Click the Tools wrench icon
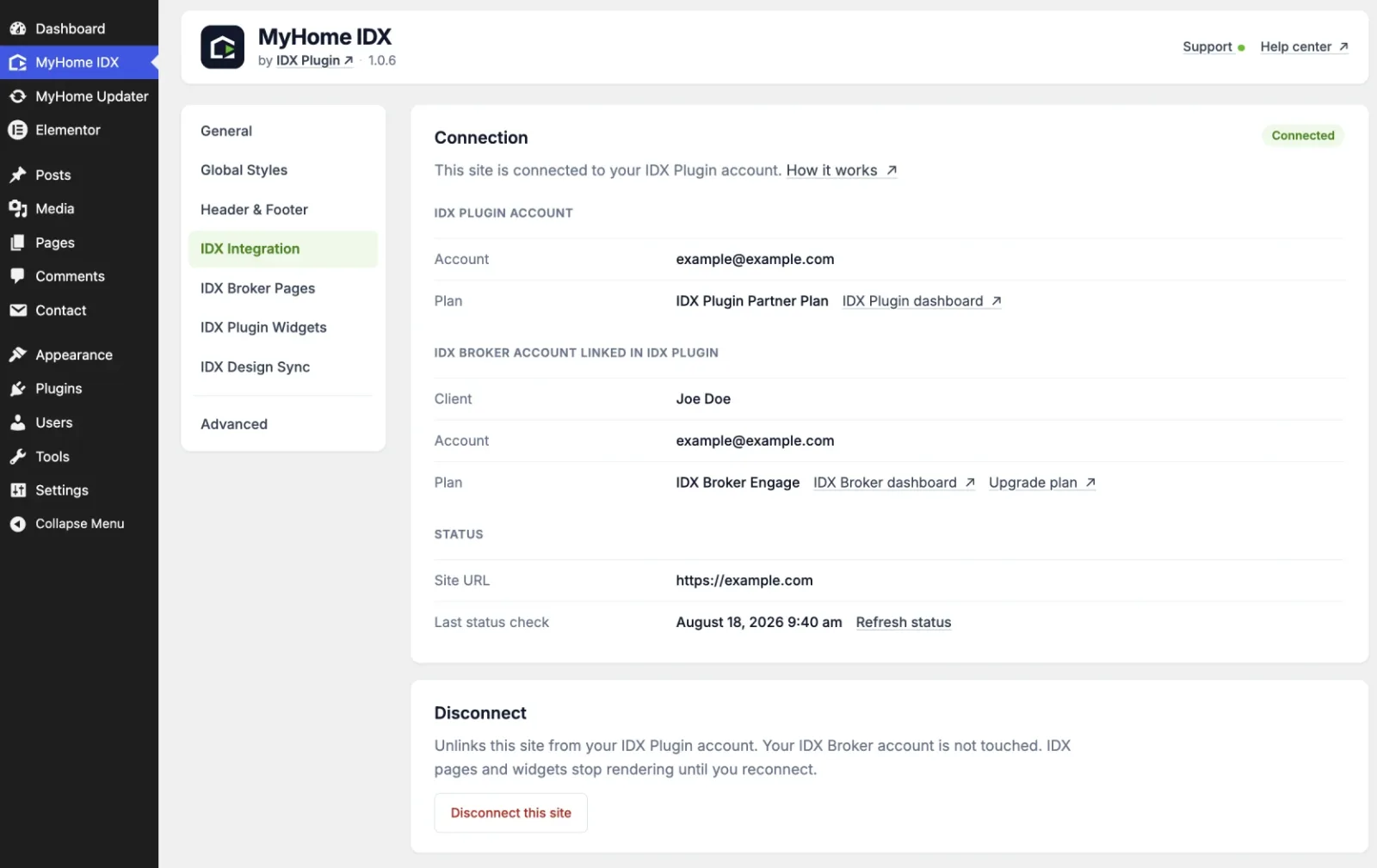This screenshot has width=1377, height=868. pos(17,457)
